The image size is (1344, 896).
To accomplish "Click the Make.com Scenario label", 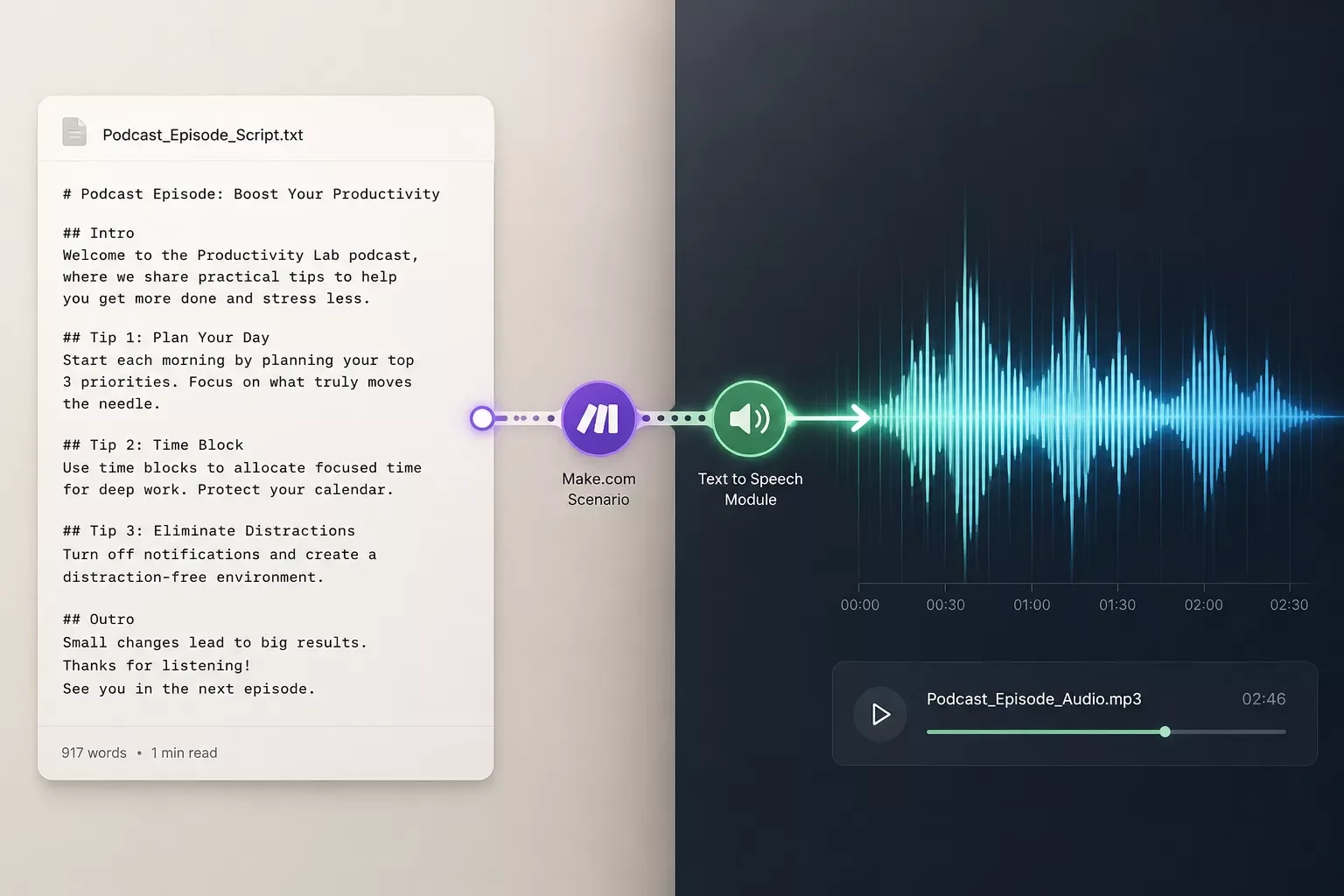I will [598, 489].
